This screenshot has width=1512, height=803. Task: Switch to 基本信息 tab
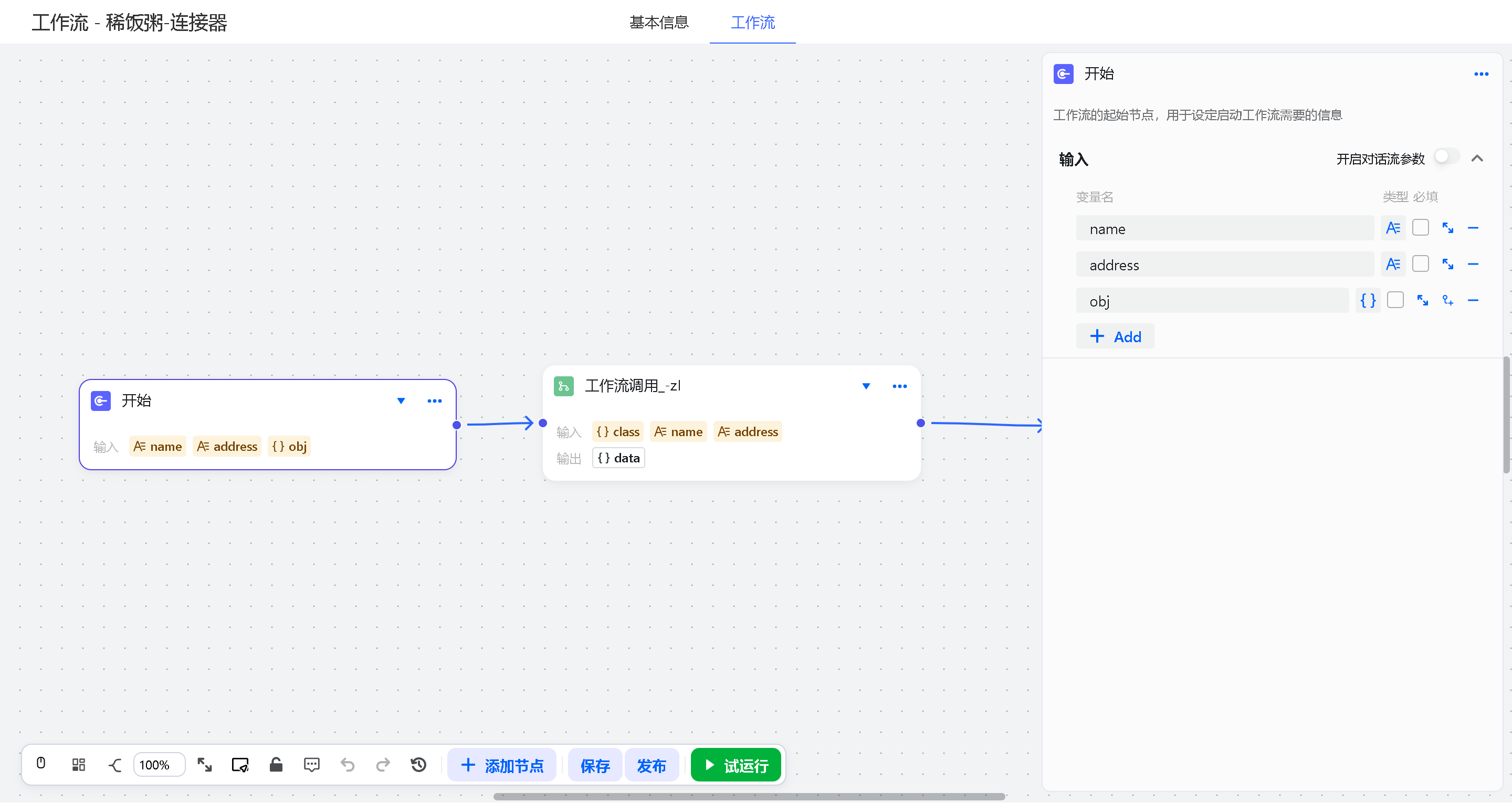(x=658, y=22)
